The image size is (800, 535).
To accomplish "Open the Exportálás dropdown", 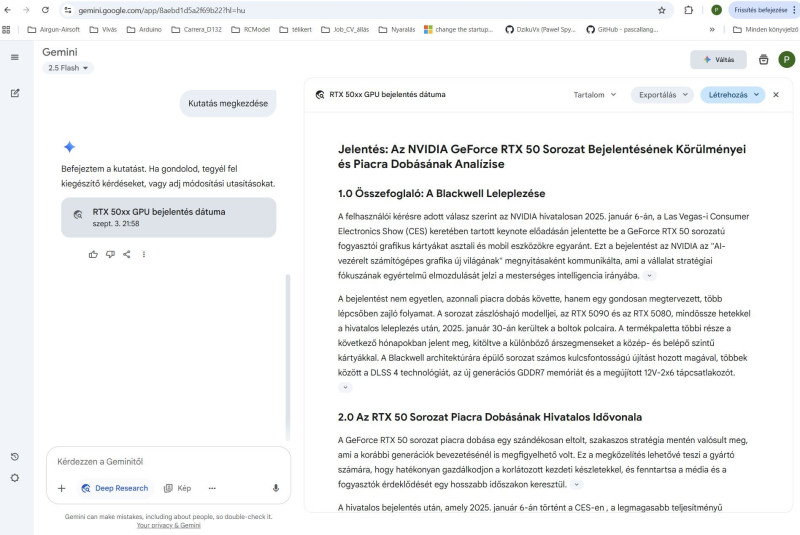I will click(662, 94).
